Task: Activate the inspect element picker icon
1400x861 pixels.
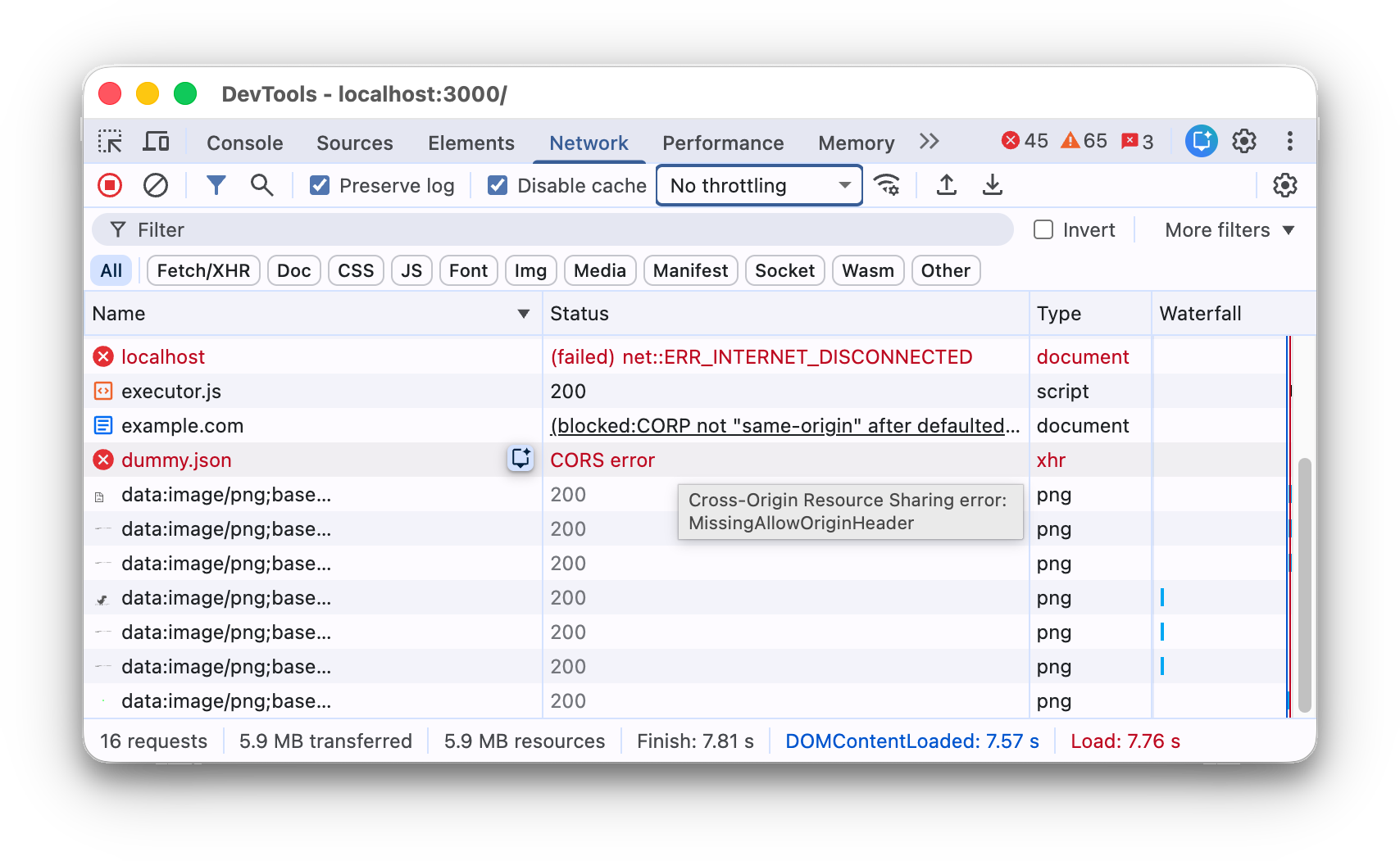Action: (110, 142)
